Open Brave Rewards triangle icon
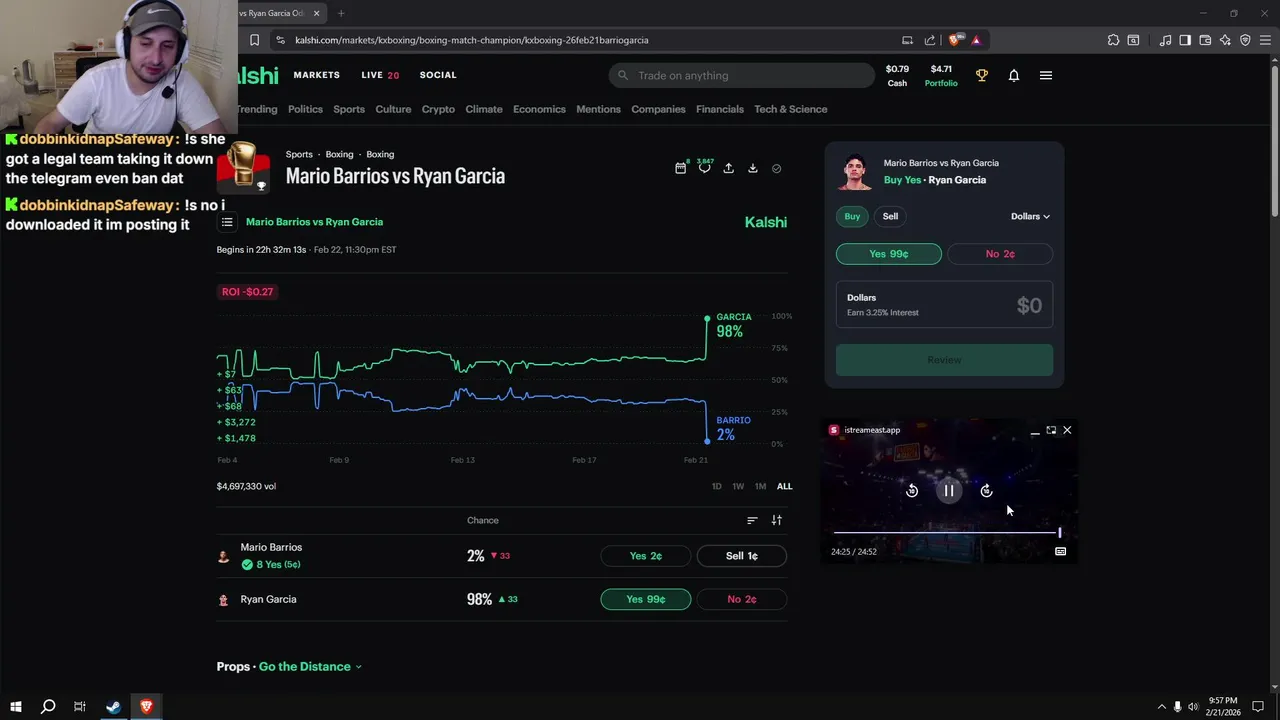Image resolution: width=1280 pixels, height=720 pixels. pos(976,40)
